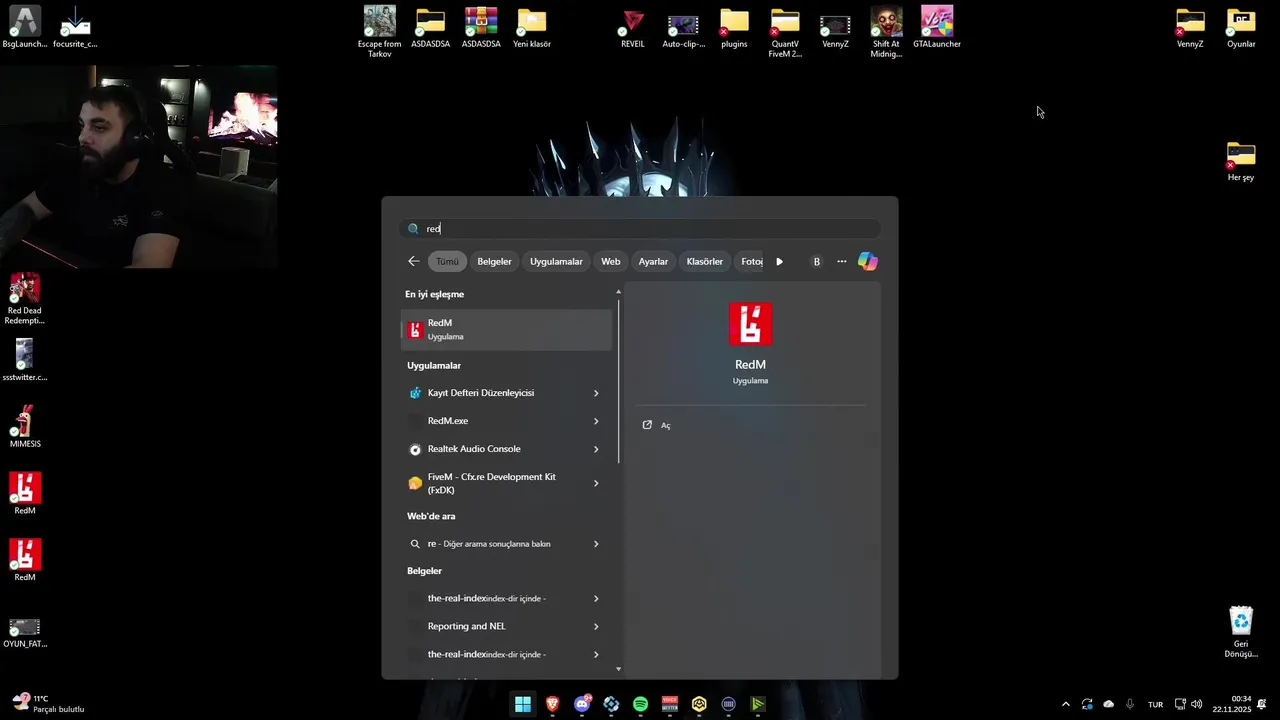Open the weather widget on taskbar

(x=48, y=704)
